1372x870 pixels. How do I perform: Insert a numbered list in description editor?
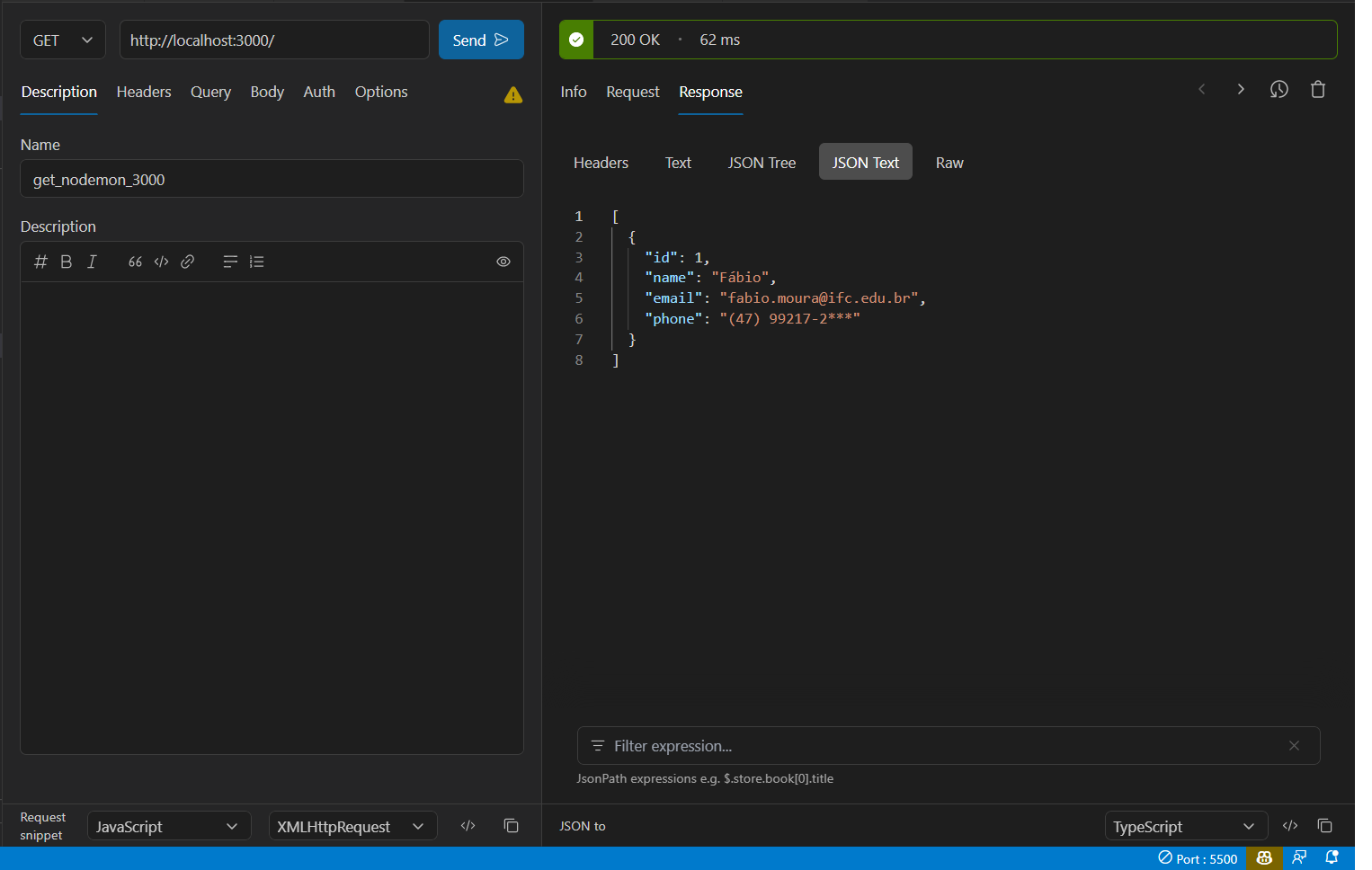click(256, 262)
